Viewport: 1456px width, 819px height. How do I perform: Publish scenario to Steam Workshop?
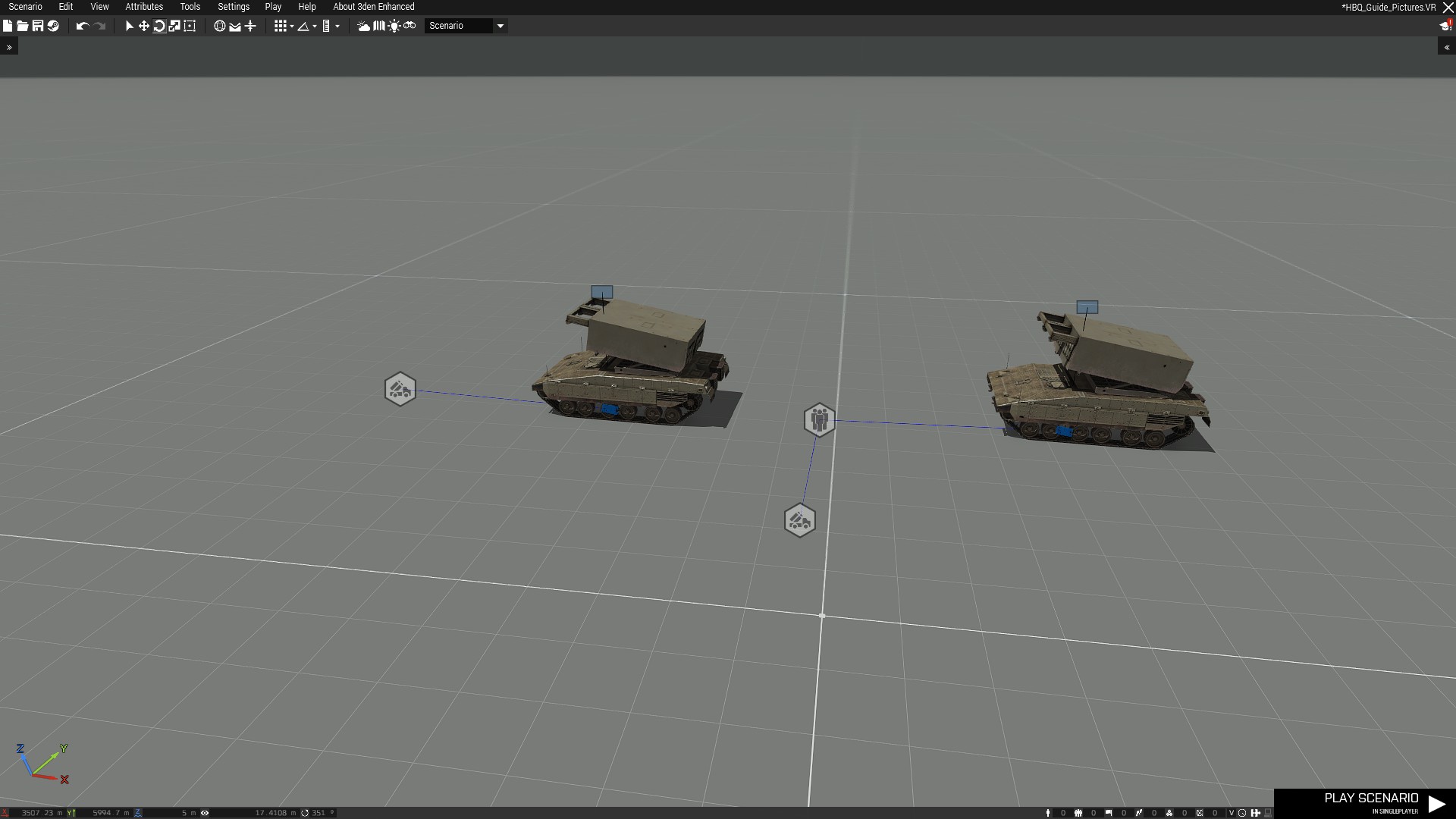pos(53,26)
